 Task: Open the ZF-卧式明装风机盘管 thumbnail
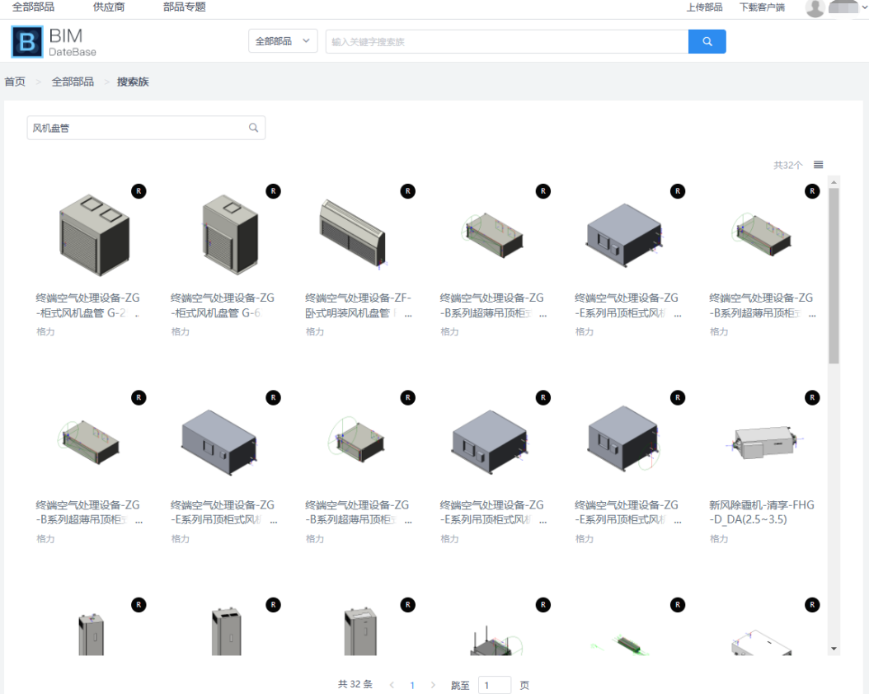(x=352, y=233)
